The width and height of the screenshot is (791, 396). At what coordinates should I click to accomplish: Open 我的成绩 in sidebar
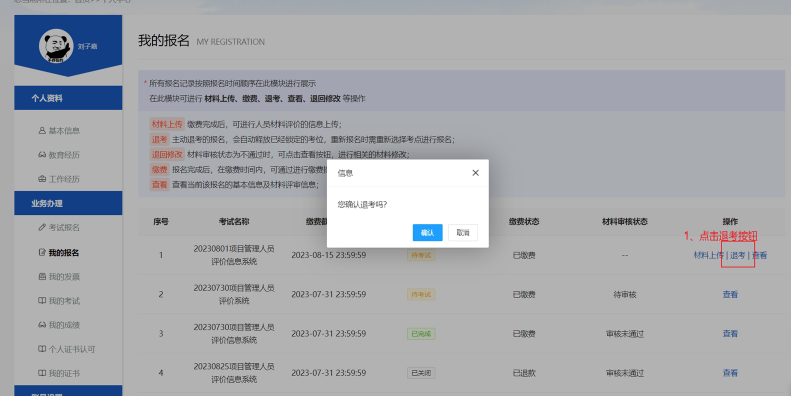64,325
